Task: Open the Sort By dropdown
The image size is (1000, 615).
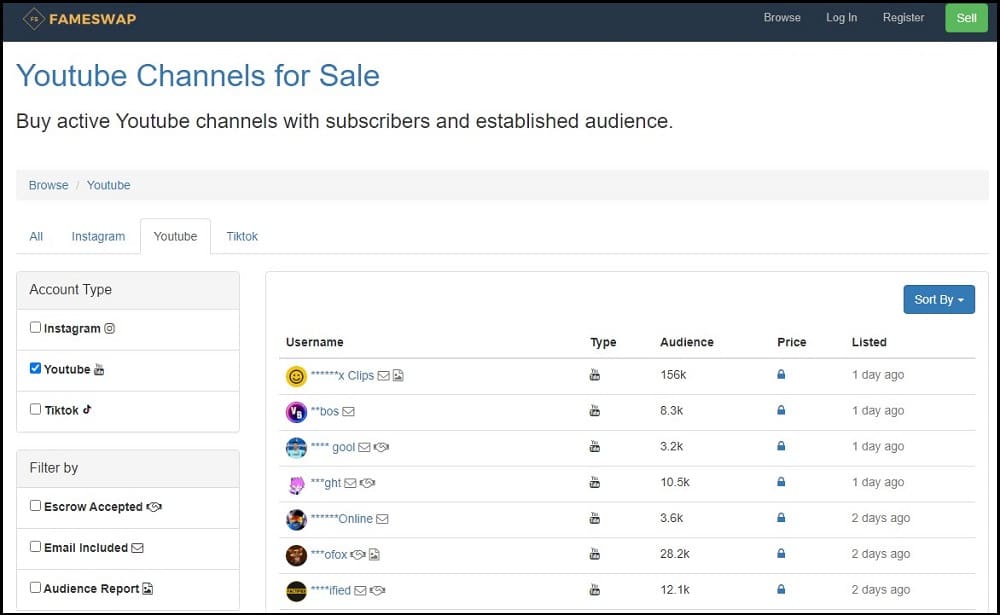Action: click(x=939, y=299)
